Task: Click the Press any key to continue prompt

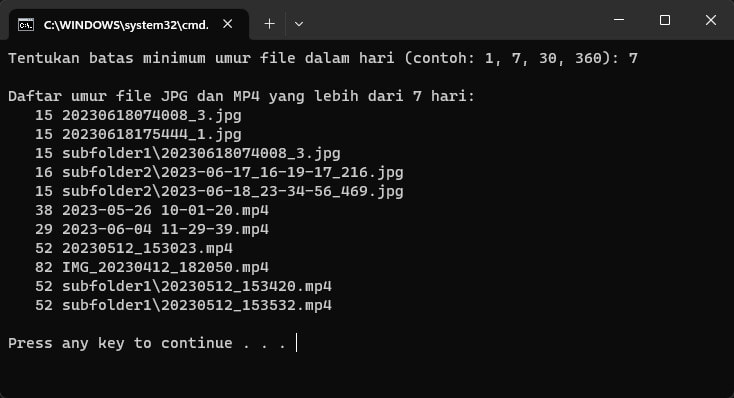Action: coord(147,343)
